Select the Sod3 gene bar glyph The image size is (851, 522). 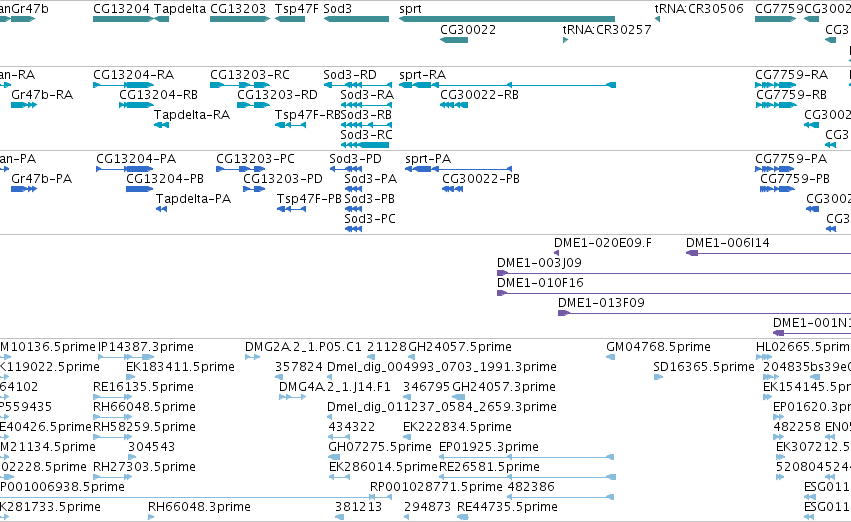coord(357,19)
